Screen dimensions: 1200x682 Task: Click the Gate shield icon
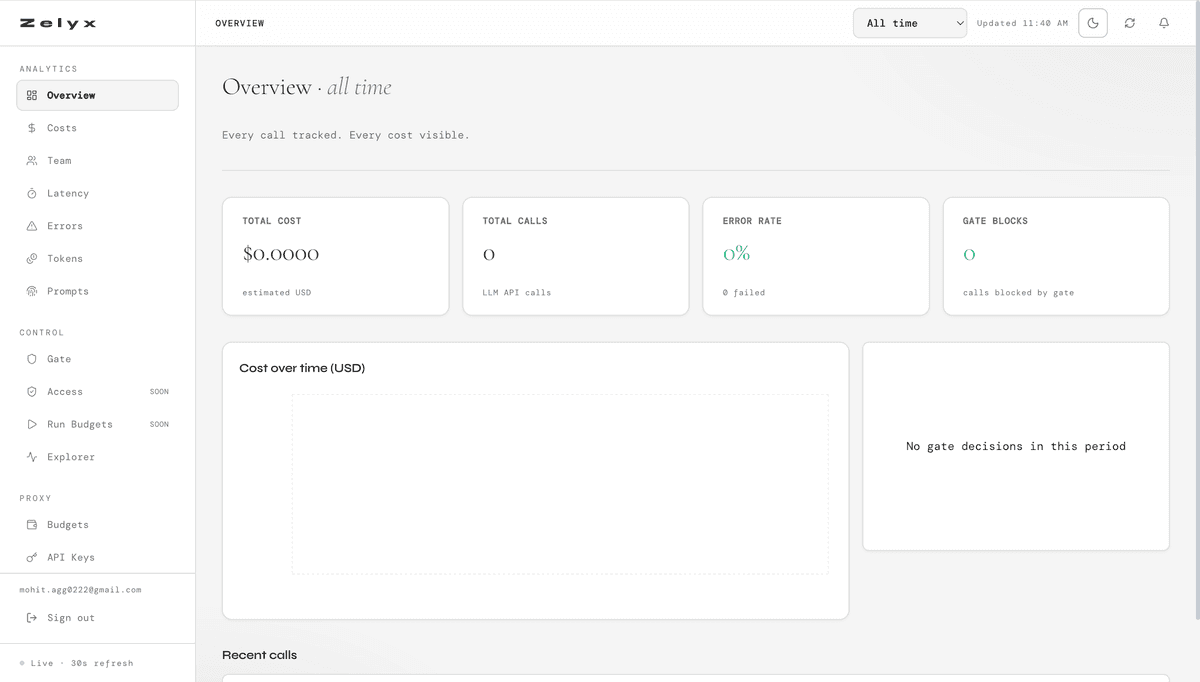tap(32, 359)
